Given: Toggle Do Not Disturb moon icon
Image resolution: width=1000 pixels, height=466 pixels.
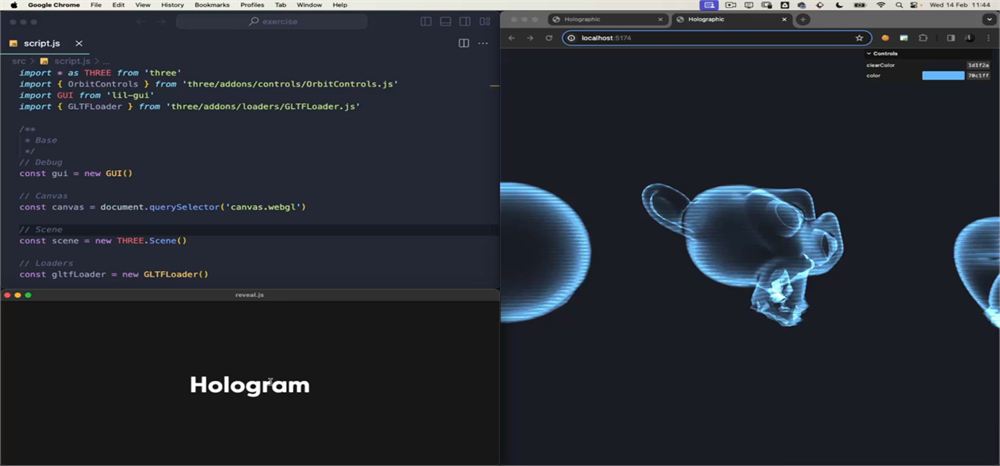Looking at the screenshot, I should pos(839,4).
